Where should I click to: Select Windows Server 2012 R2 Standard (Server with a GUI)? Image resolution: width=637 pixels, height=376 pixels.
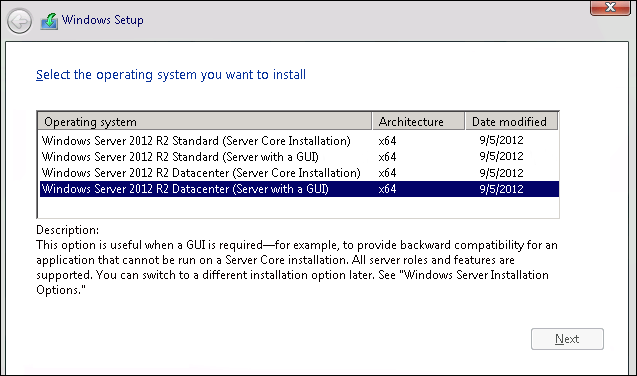299,157
